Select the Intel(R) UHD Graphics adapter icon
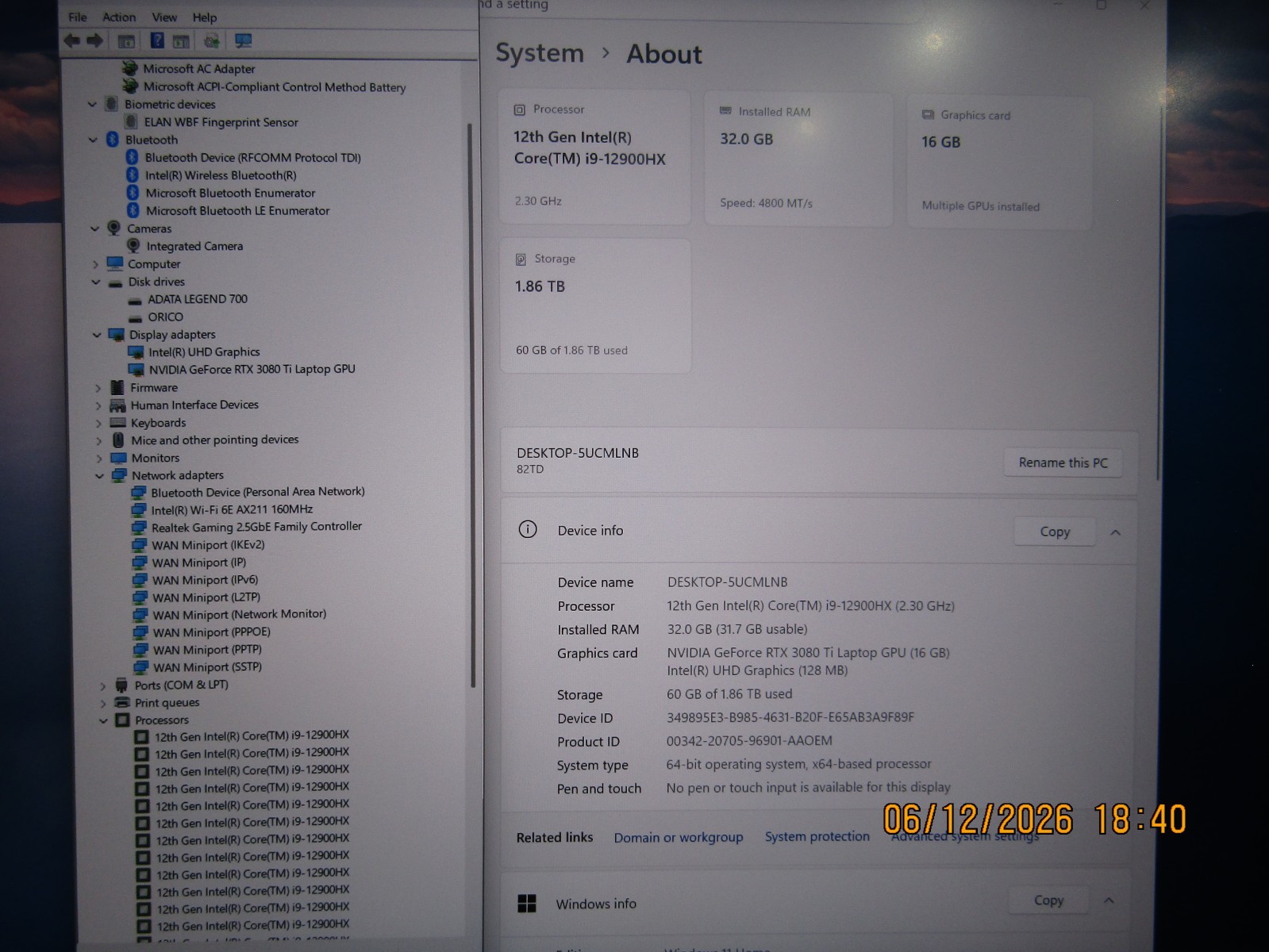 (x=136, y=352)
